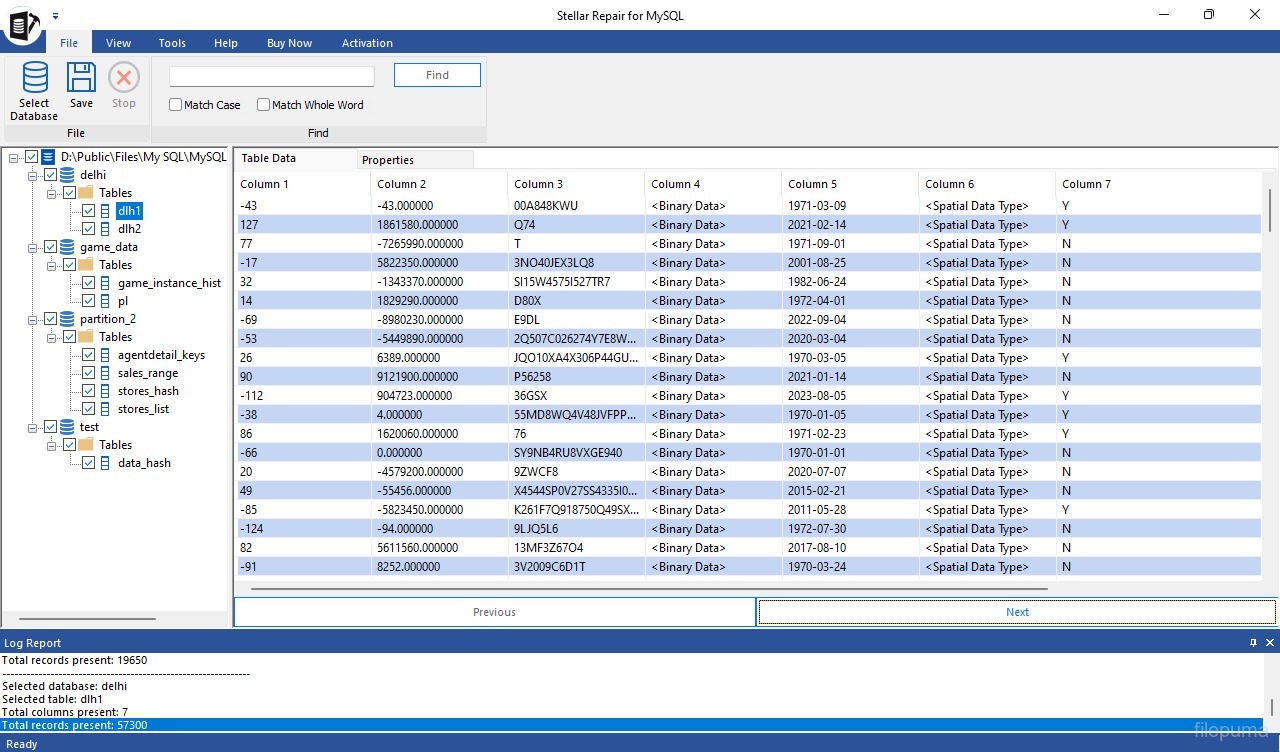Viewport: 1280px width, 752px height.
Task: Pin the Log Report panel
Action: pos(1253,643)
